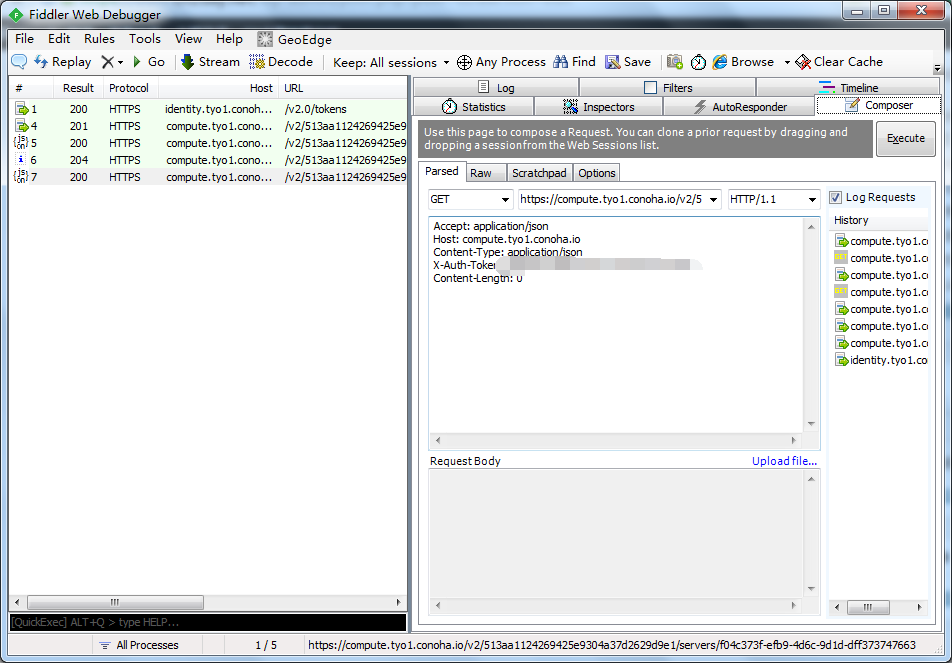Open the Options composer tab
Image resolution: width=952 pixels, height=663 pixels.
pos(596,173)
